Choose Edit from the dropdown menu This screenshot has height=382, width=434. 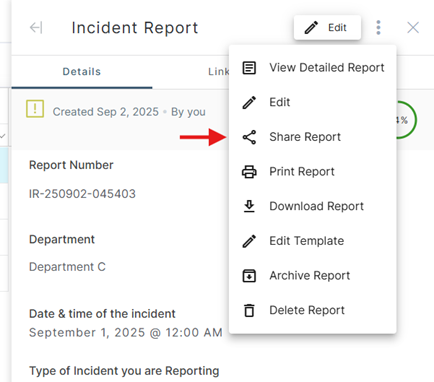[313, 102]
